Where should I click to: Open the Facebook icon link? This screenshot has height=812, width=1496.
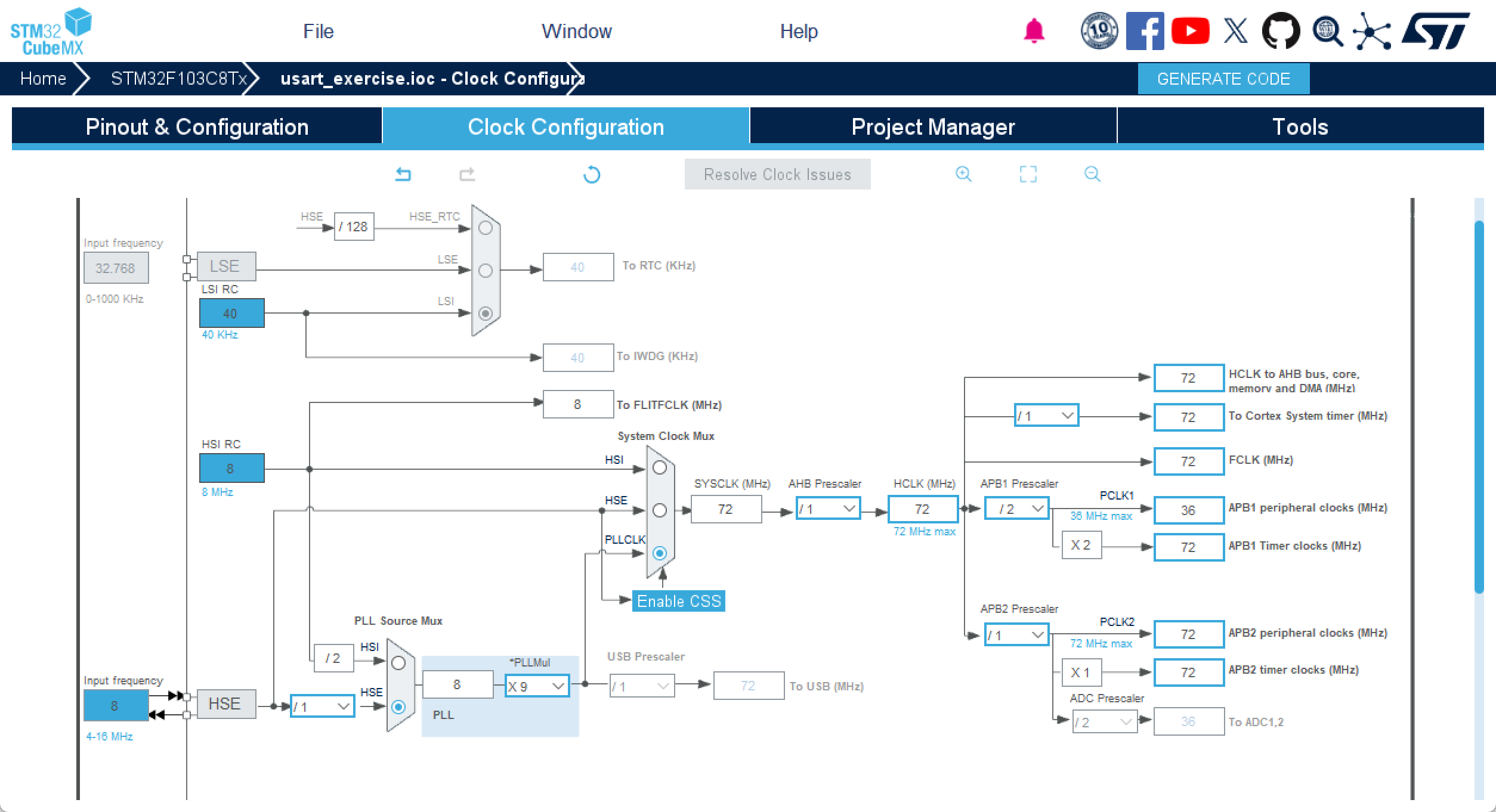[1145, 31]
